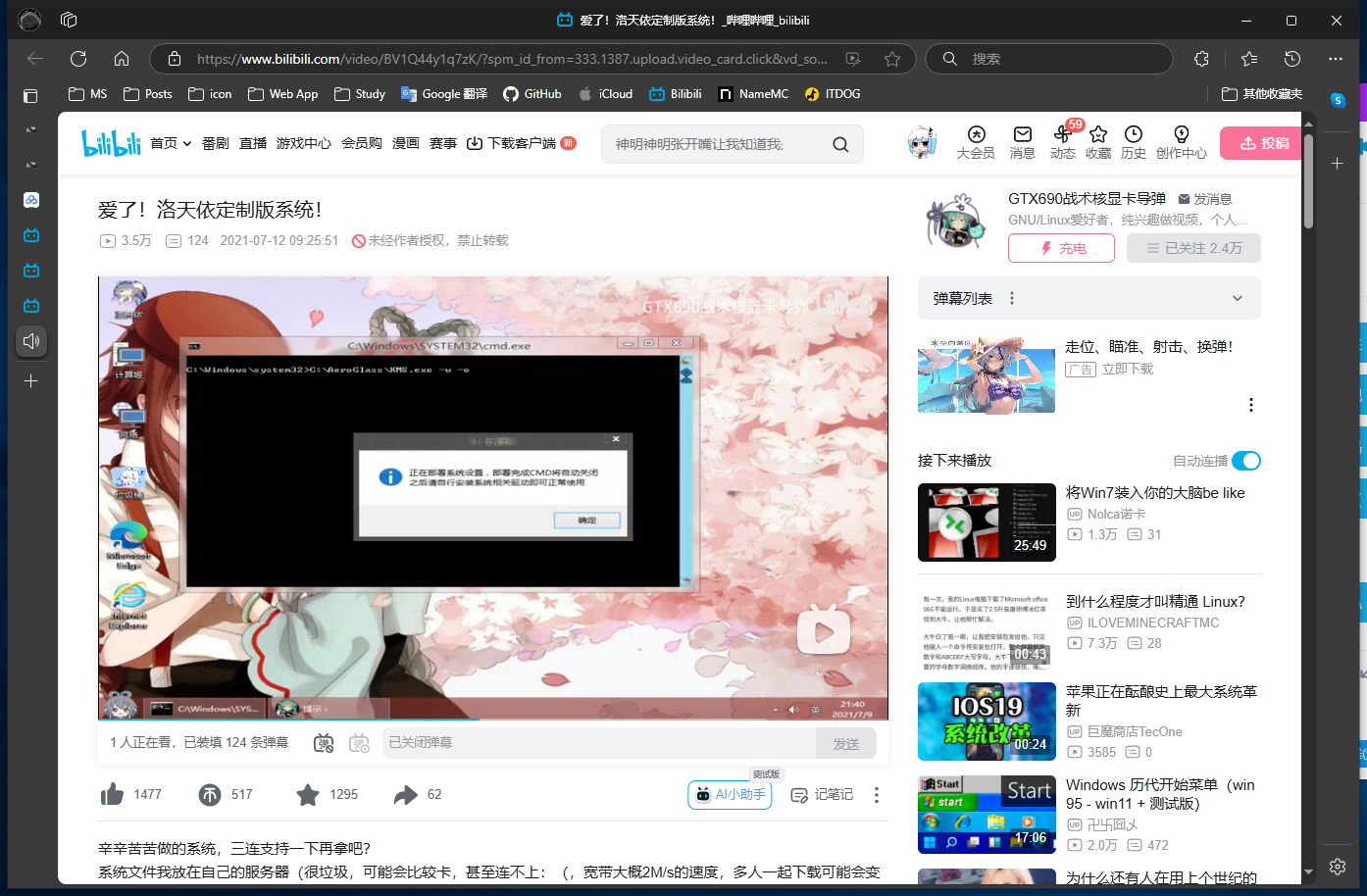The image size is (1367, 896).
Task: Open the 历史 history clock icon
Action: coord(1134,135)
